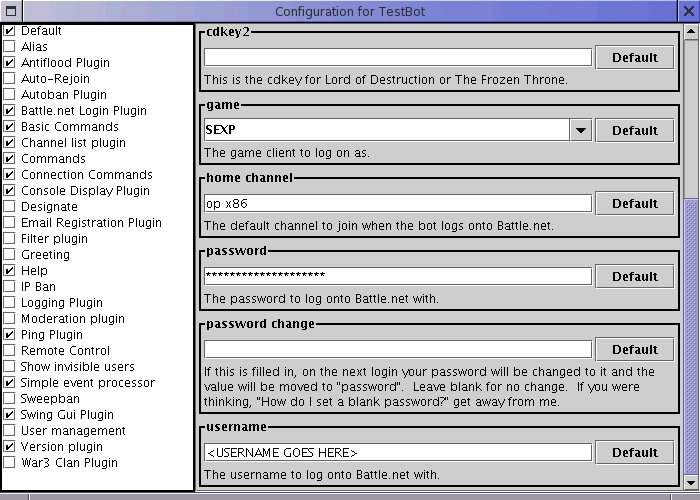Disable the Ping Plugin checkbox
Image resolution: width=700 pixels, height=500 pixels.
pyautogui.click(x=9, y=334)
